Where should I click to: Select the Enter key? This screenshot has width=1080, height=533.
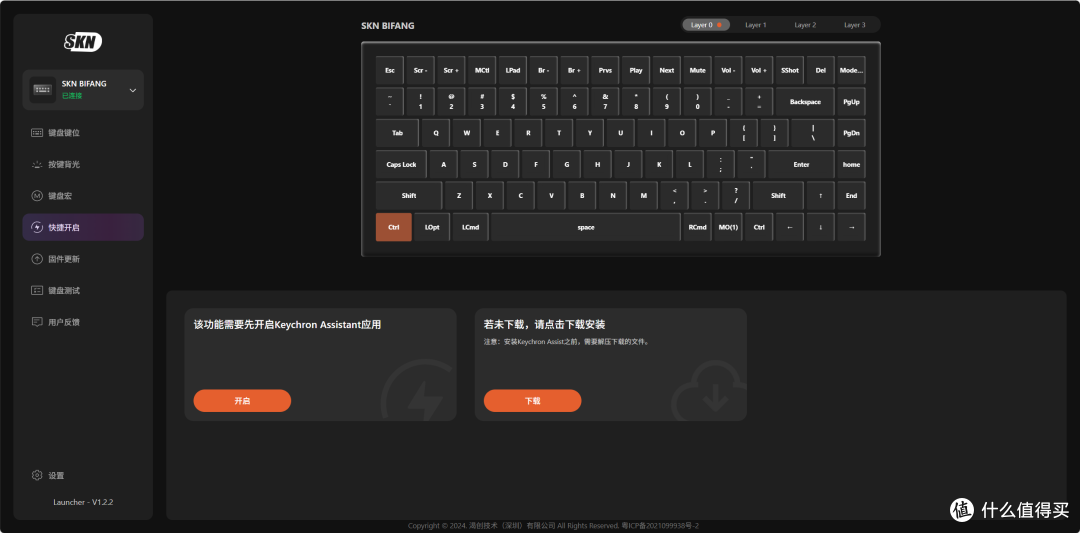pyautogui.click(x=801, y=165)
